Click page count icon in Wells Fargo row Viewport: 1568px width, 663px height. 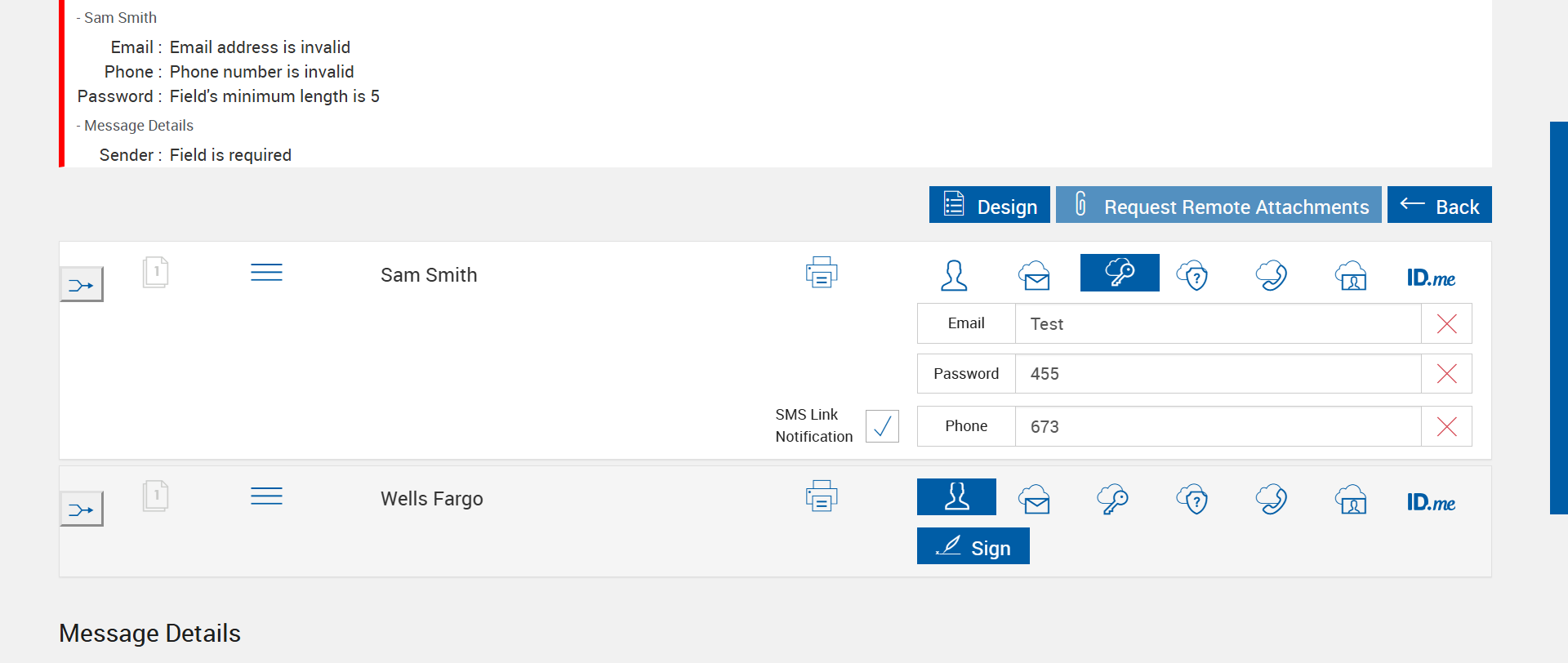click(x=155, y=496)
